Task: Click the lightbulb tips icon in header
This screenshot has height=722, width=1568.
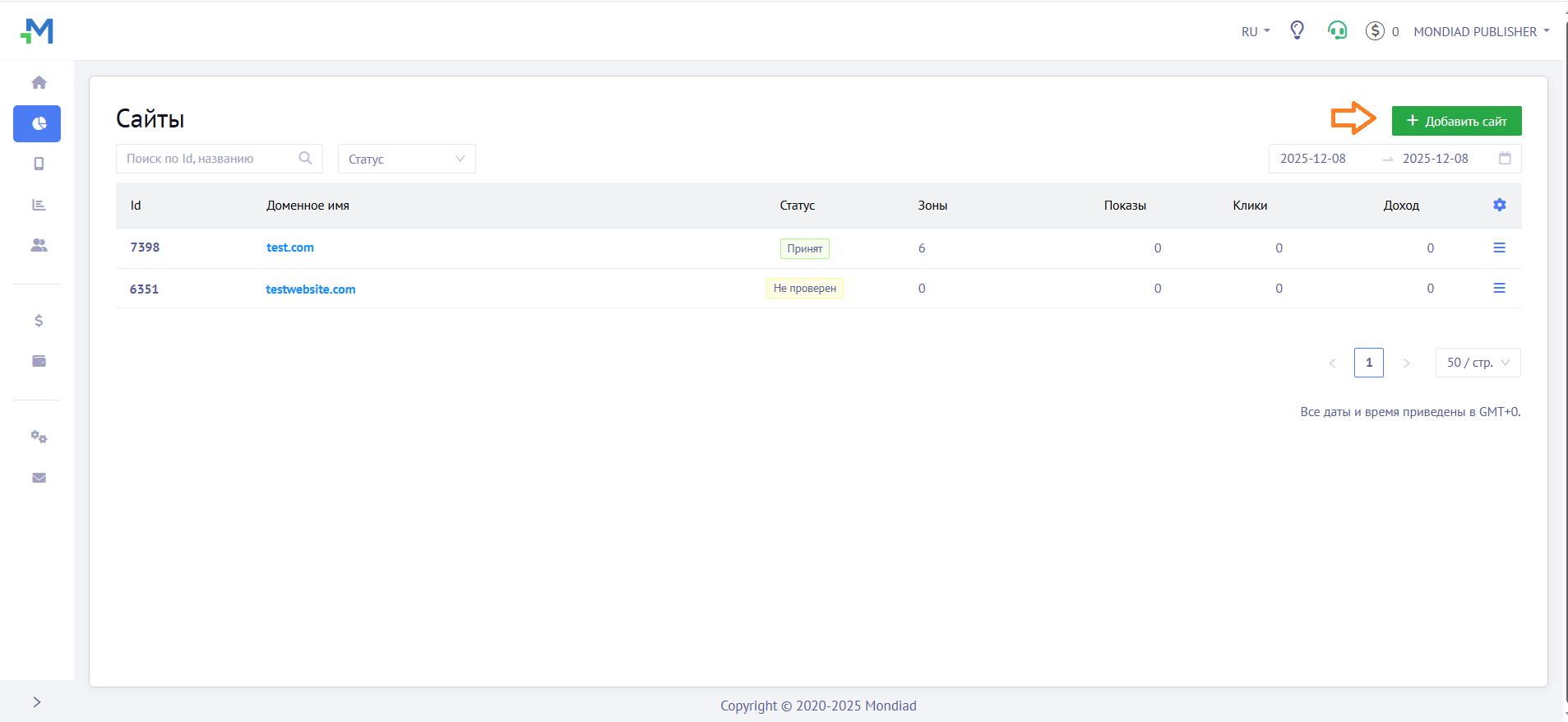Action: point(1297,30)
